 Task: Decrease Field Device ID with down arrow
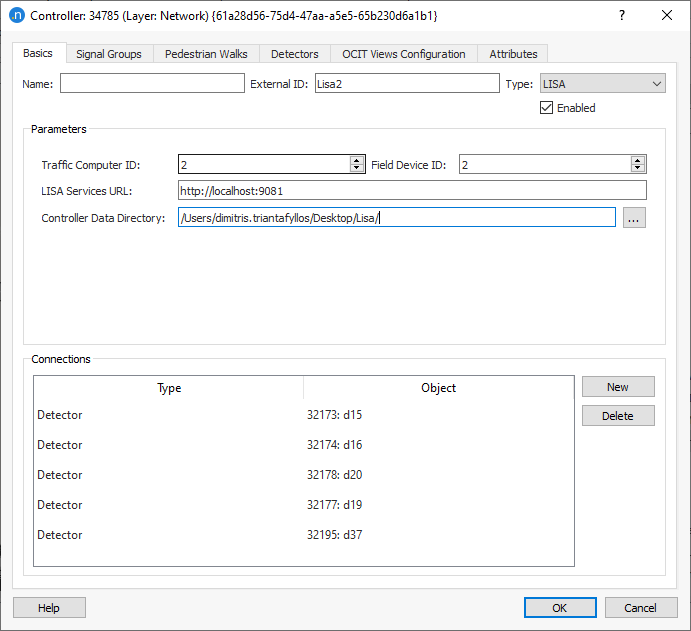638,169
